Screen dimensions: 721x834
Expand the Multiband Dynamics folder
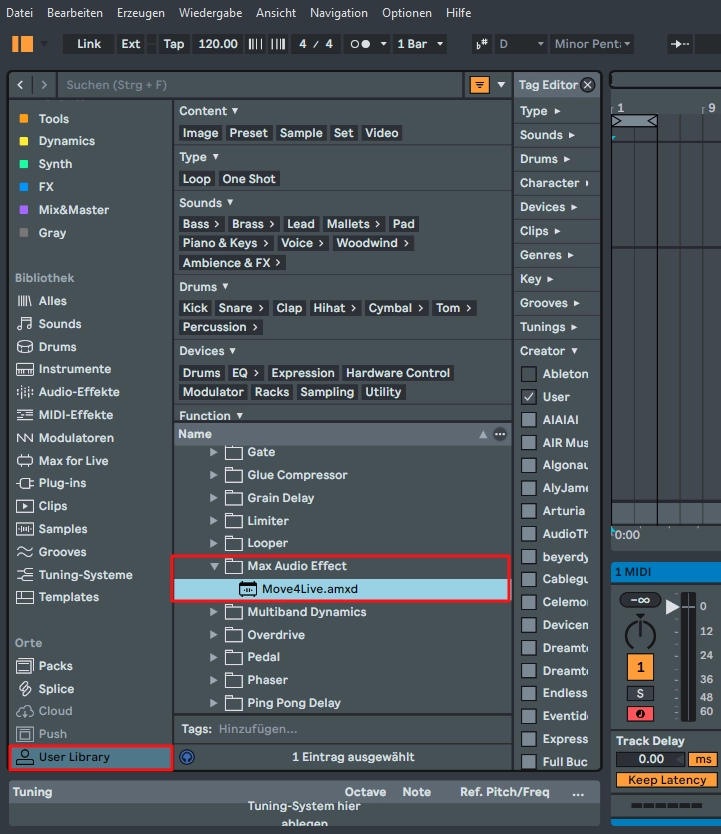213,612
